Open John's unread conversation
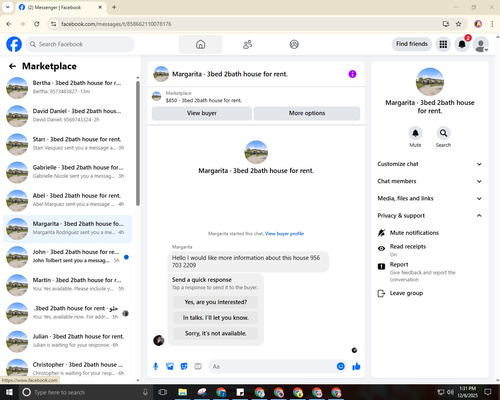The image size is (500, 400). tap(68, 257)
